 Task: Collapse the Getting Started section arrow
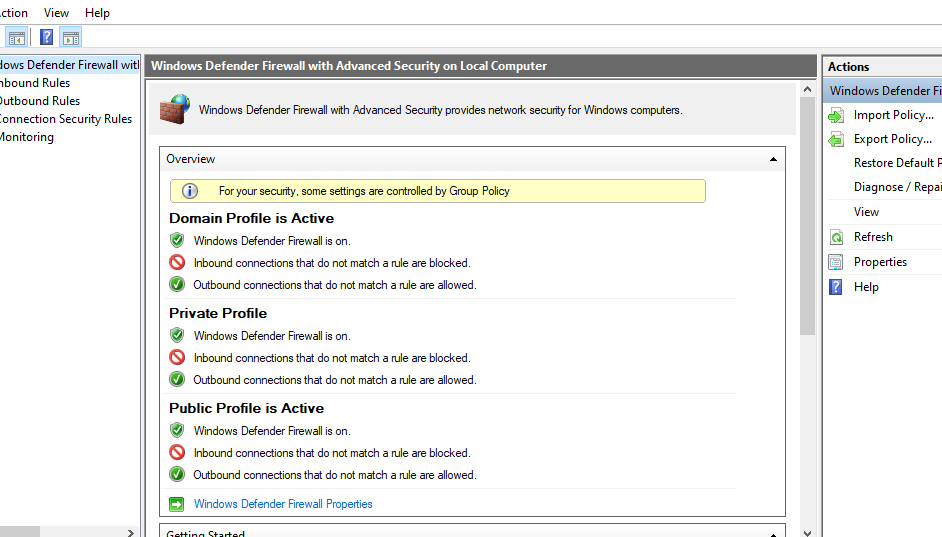pyautogui.click(x=773, y=533)
